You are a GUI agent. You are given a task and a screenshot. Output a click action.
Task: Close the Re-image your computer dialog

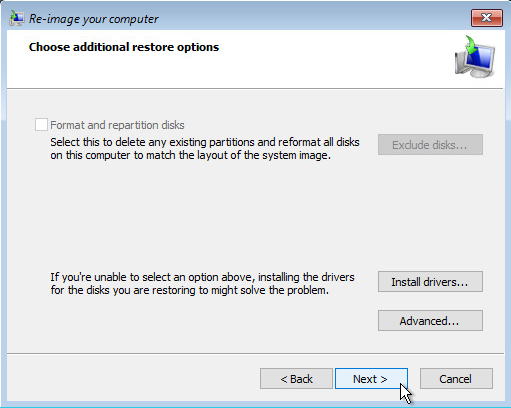click(x=487, y=18)
